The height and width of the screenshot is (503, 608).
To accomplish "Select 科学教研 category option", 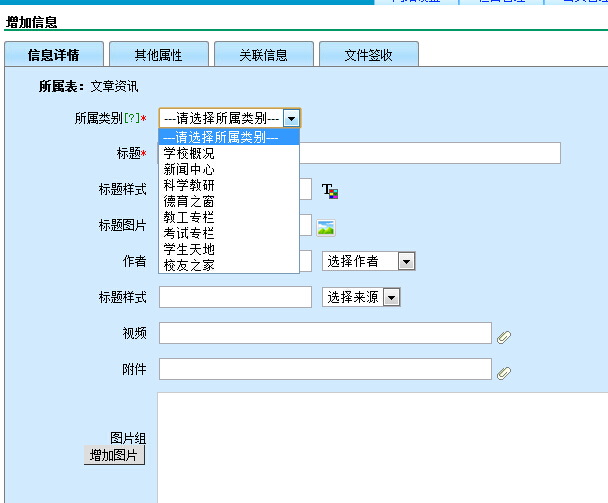I will 189,185.
